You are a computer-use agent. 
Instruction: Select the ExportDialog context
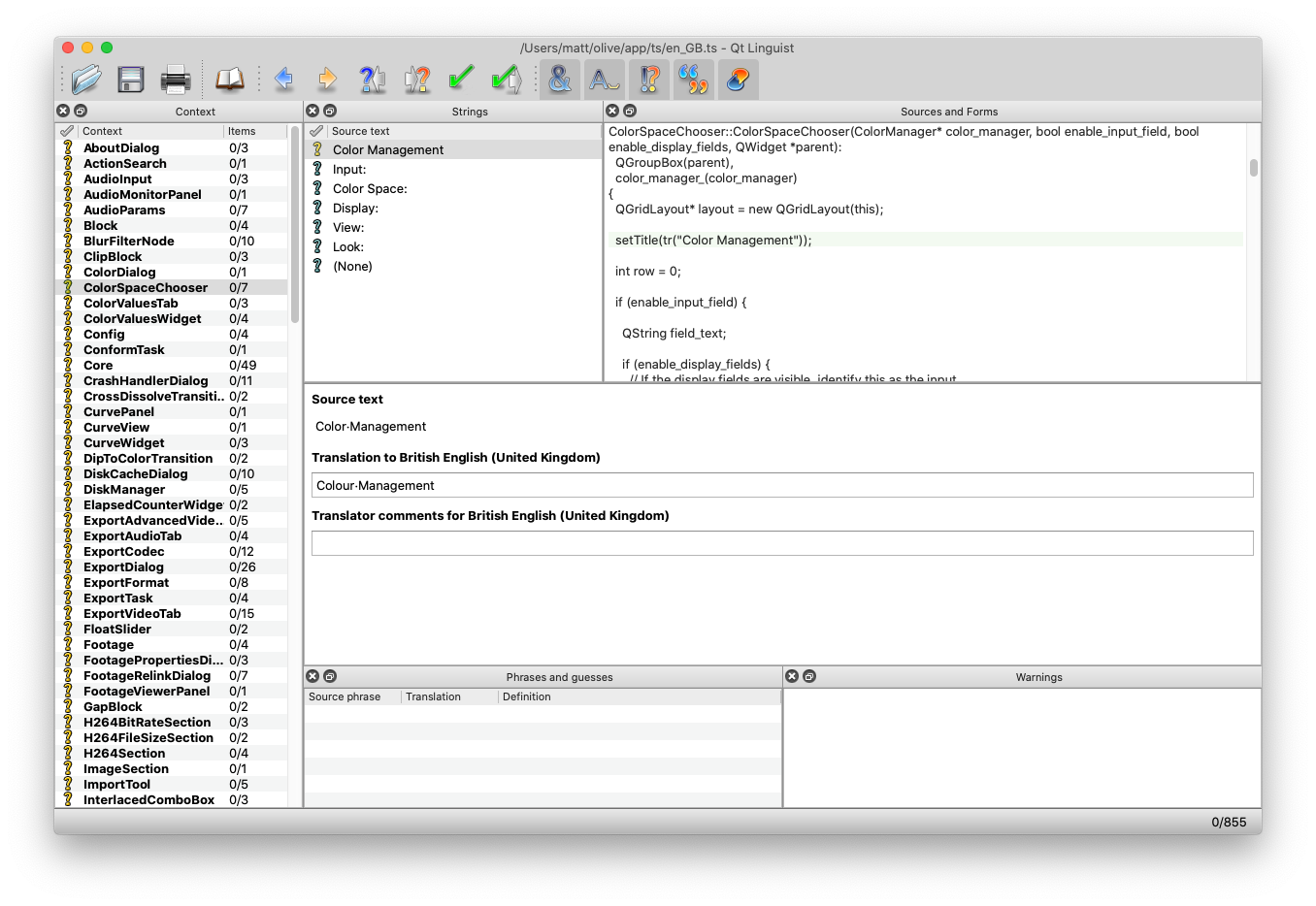[x=172, y=566]
